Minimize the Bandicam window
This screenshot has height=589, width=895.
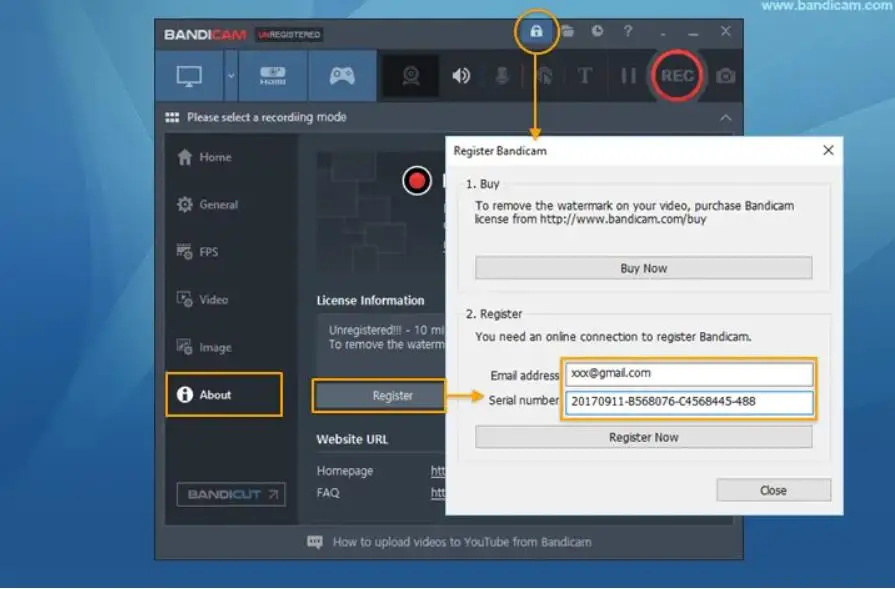[693, 33]
